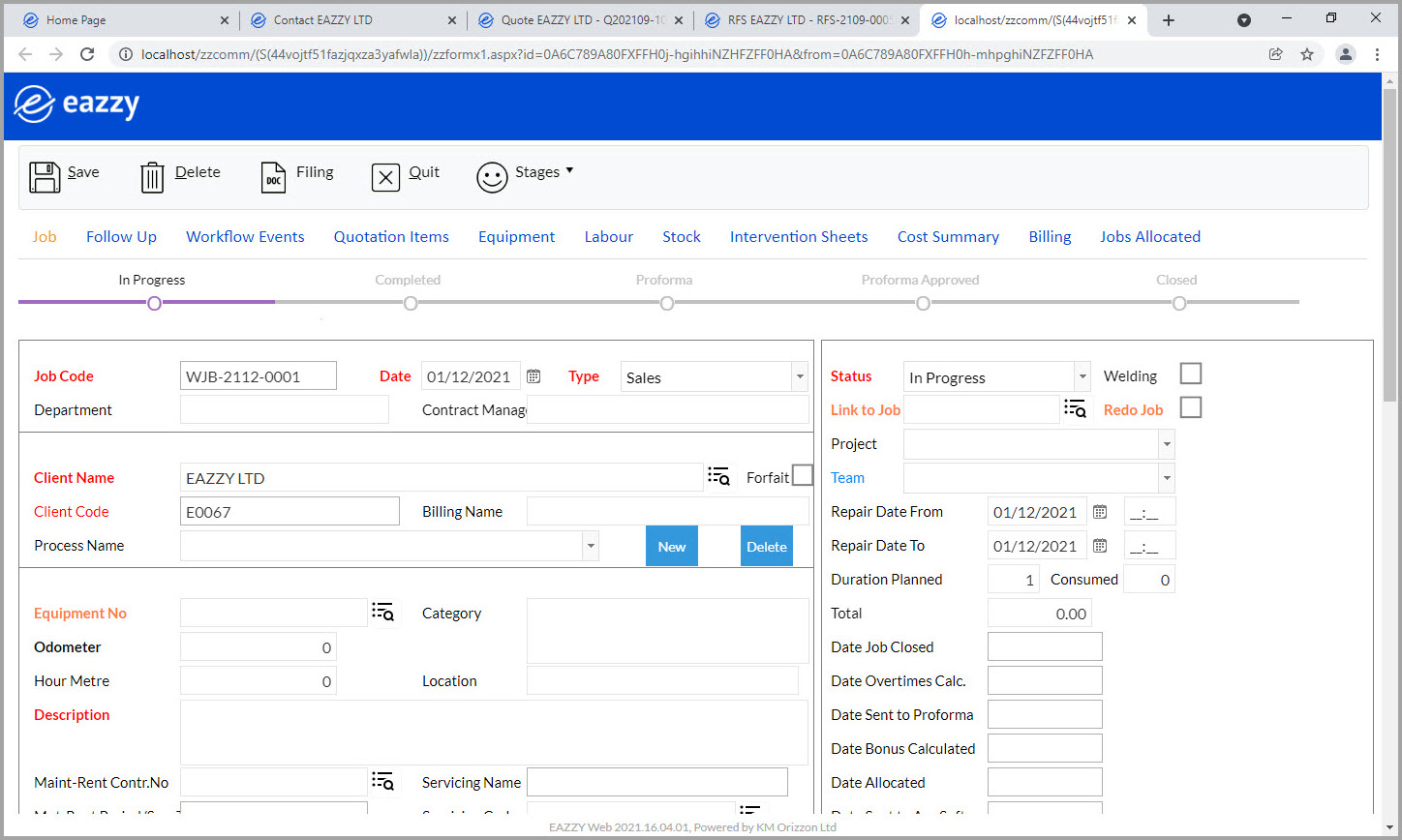The width and height of the screenshot is (1402, 840).
Task: Select the Job tab
Action: [45, 236]
